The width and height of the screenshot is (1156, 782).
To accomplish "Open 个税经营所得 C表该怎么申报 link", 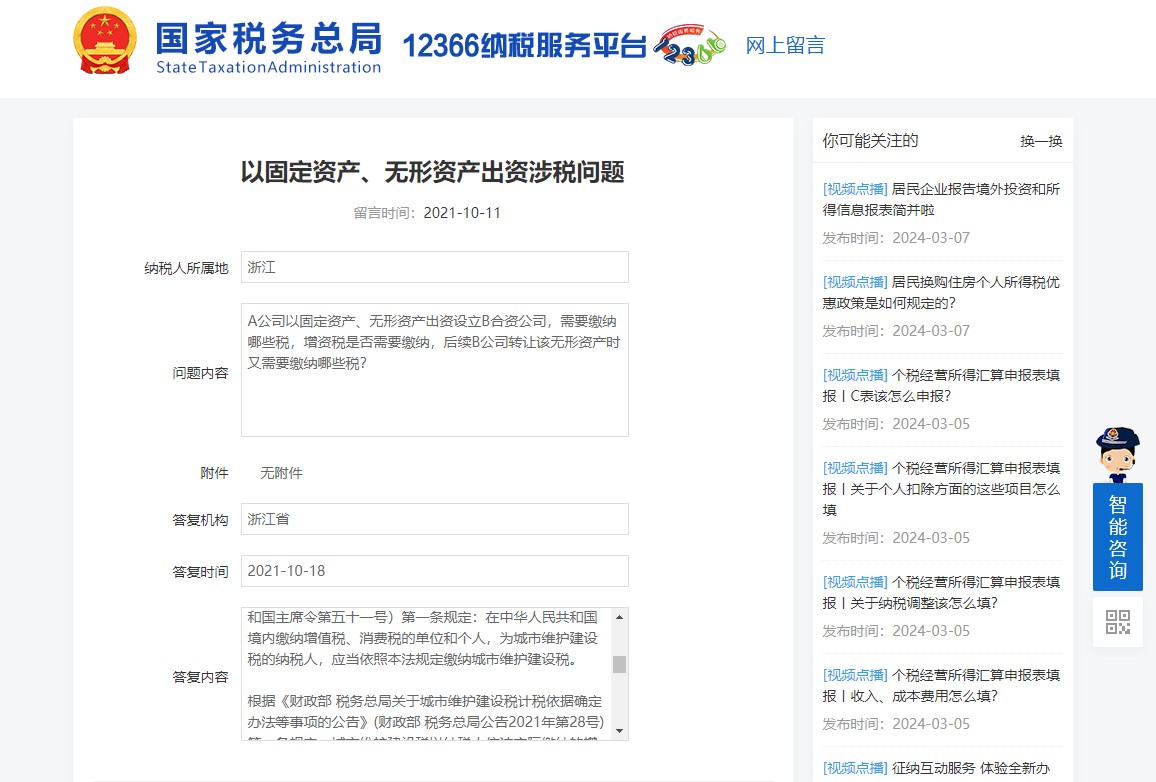I will click(941, 385).
